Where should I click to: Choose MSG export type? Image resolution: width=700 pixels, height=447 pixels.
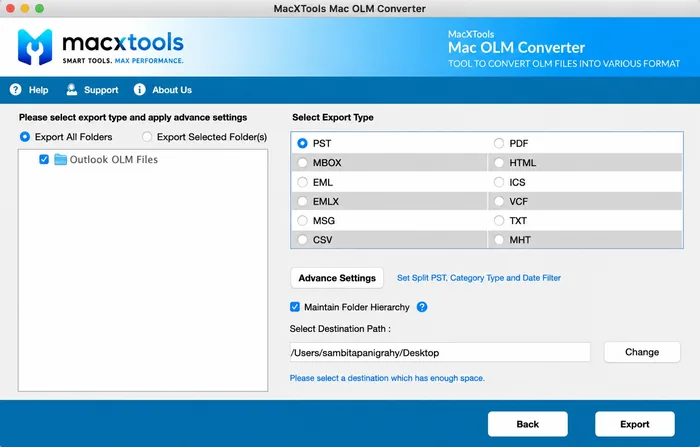pyautogui.click(x=302, y=221)
